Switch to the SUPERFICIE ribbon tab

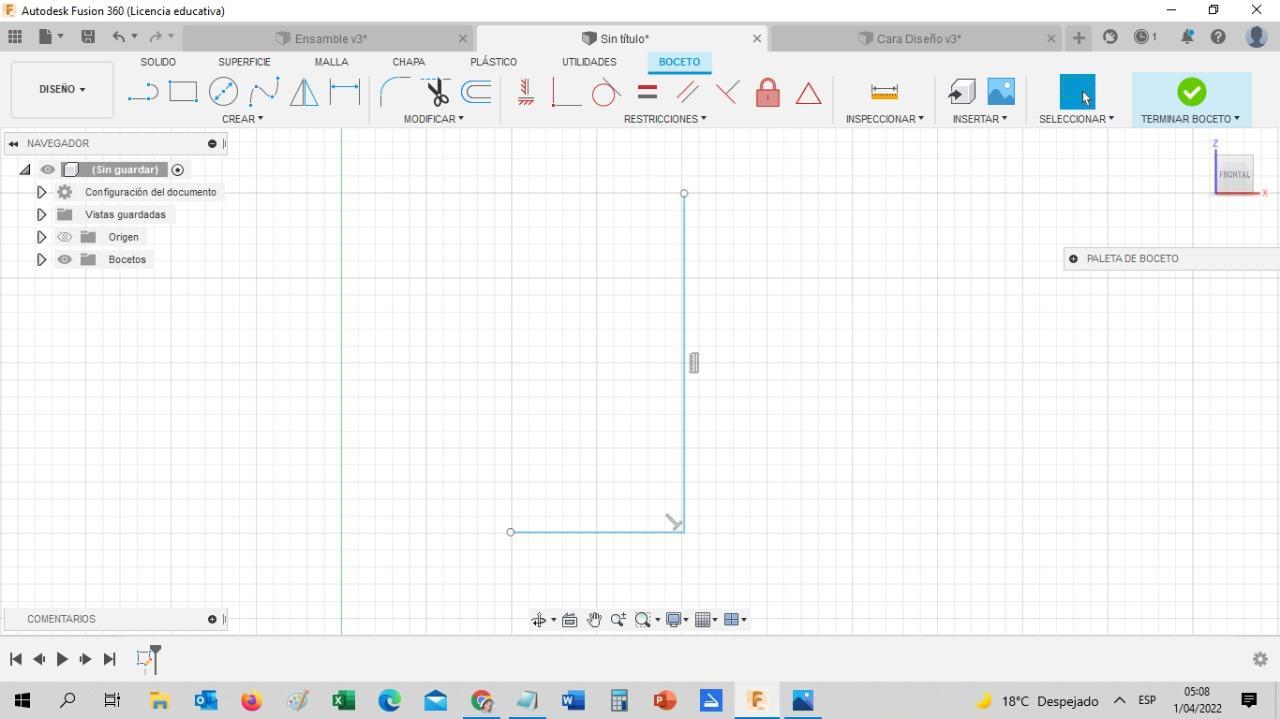244,62
